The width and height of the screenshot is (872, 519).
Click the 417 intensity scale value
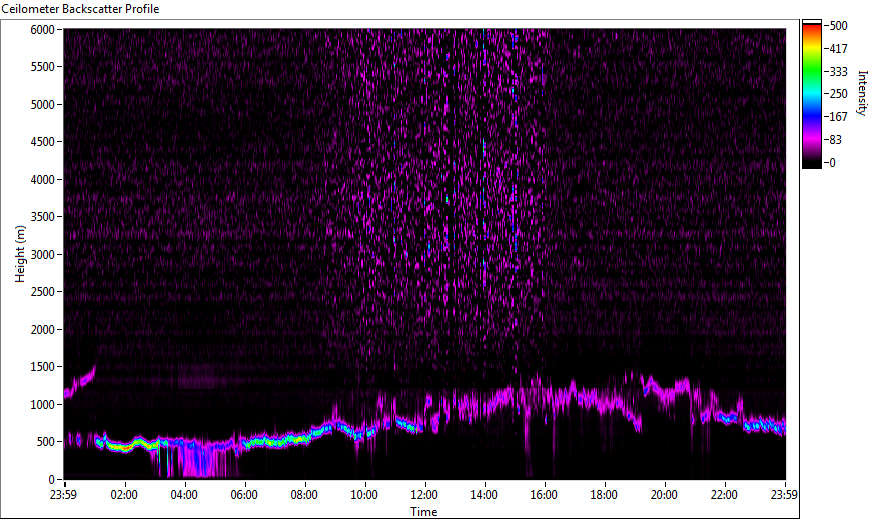(x=838, y=49)
